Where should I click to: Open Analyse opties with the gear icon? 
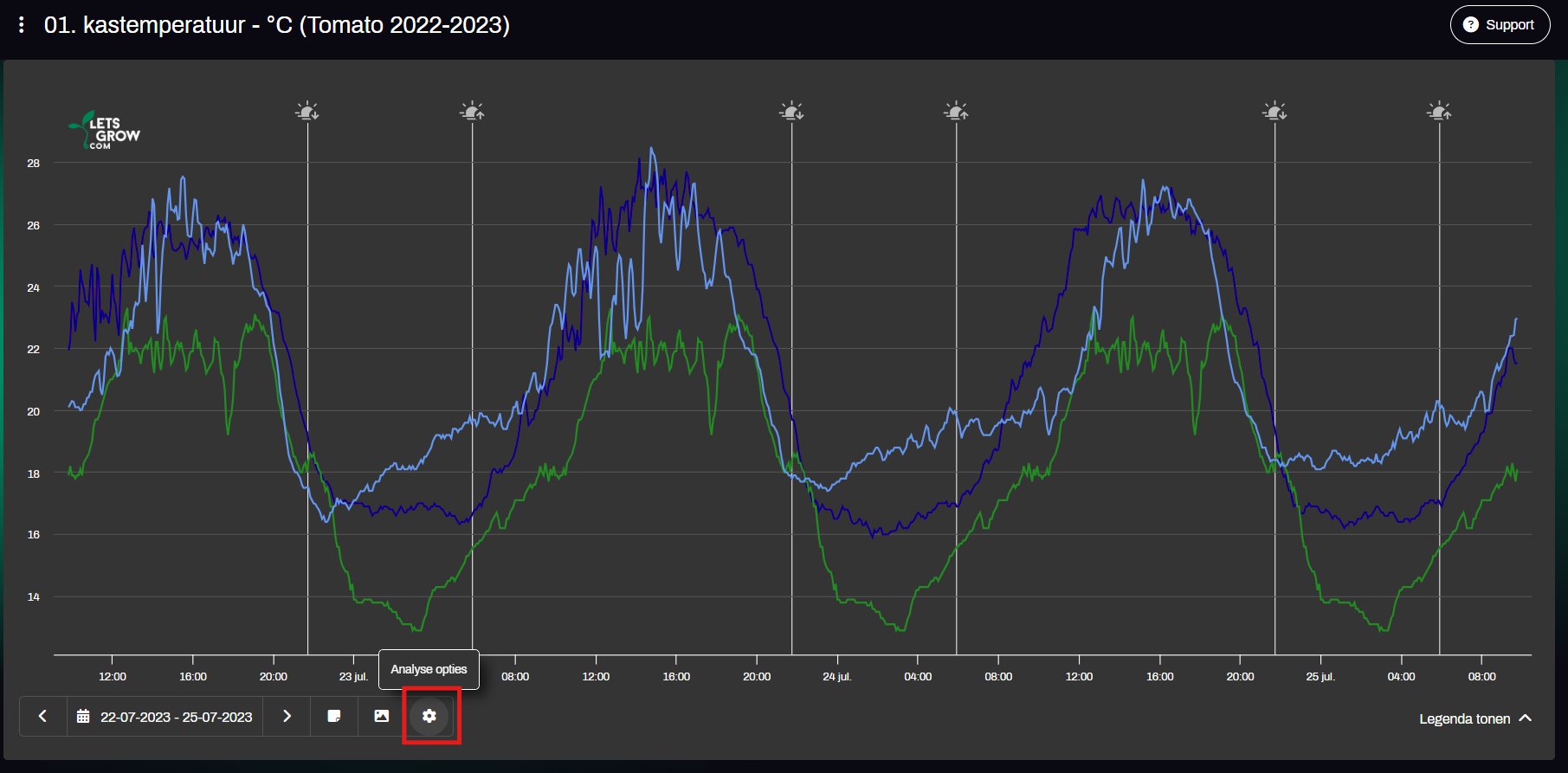pos(429,717)
